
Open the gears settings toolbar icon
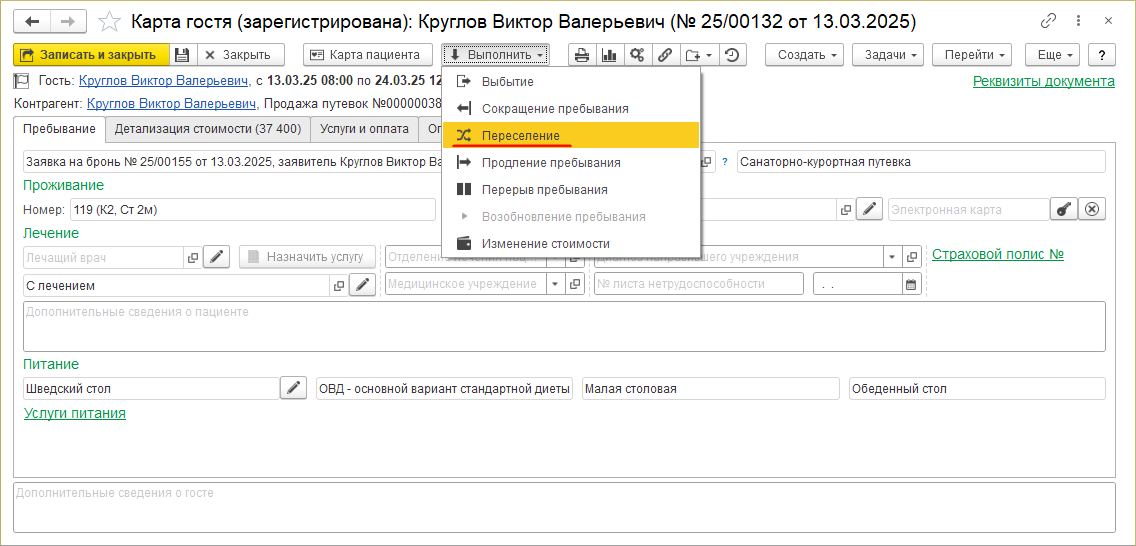(637, 54)
